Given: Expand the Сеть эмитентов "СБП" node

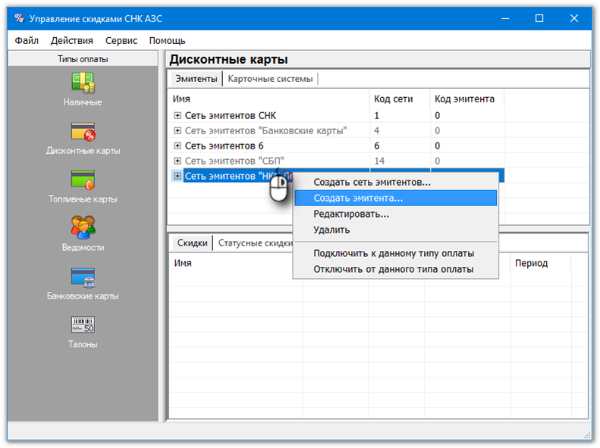Looking at the screenshot, I should 178,161.
